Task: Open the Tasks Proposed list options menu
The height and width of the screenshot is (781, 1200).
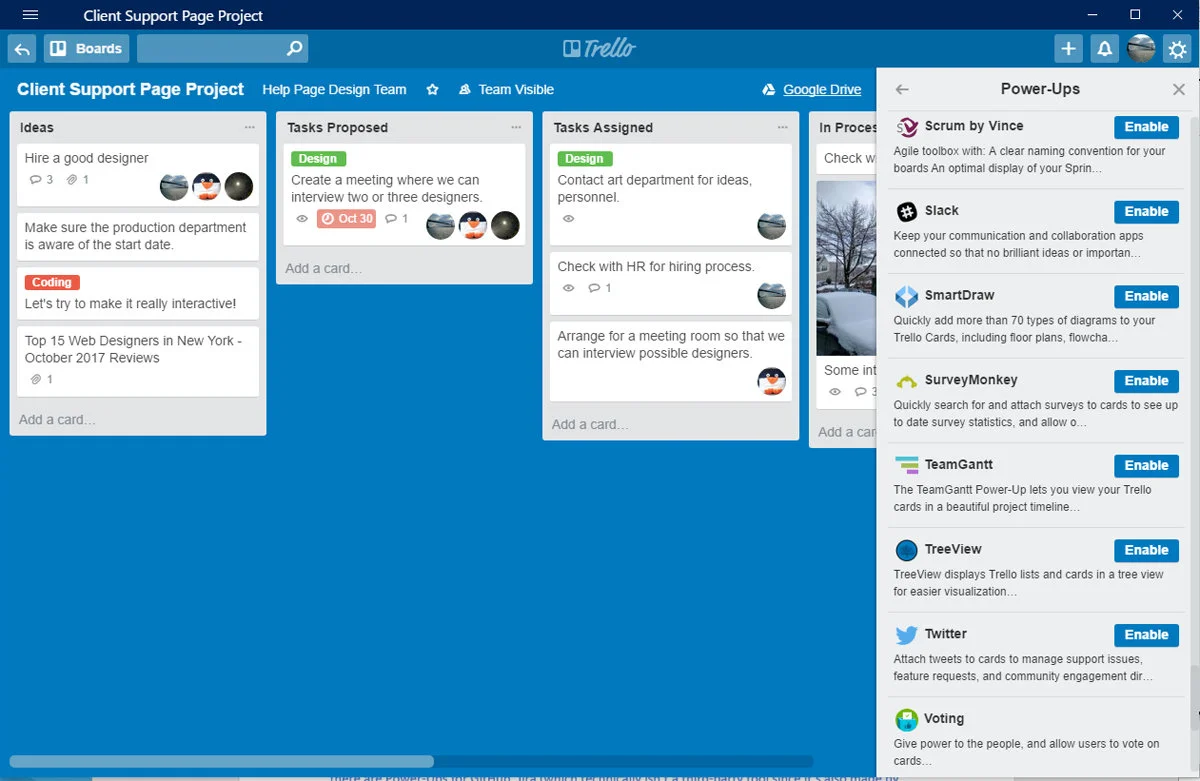Action: [x=516, y=128]
